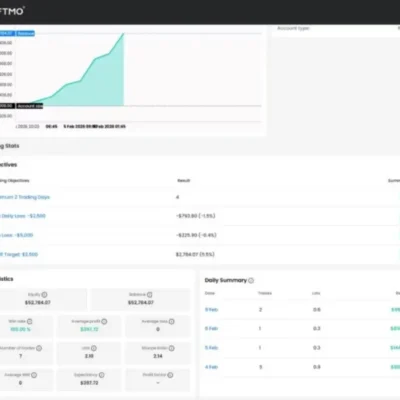
Task: Click the lots value 0.6 for 9 Feb
Action: 317,310
